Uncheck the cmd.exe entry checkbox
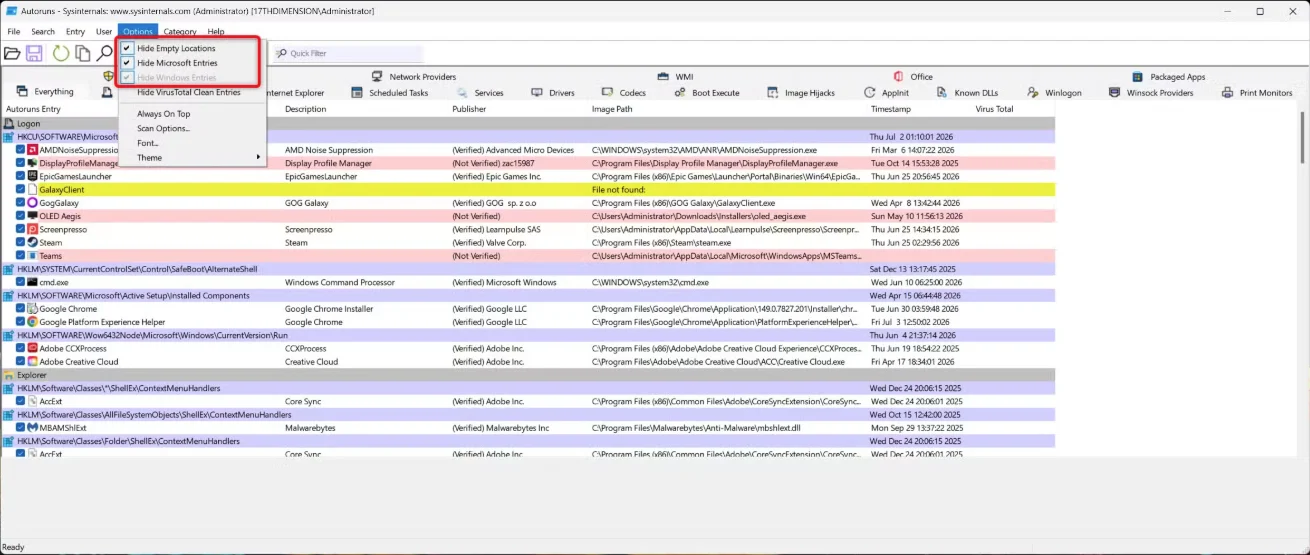1310x555 pixels. [x=20, y=282]
